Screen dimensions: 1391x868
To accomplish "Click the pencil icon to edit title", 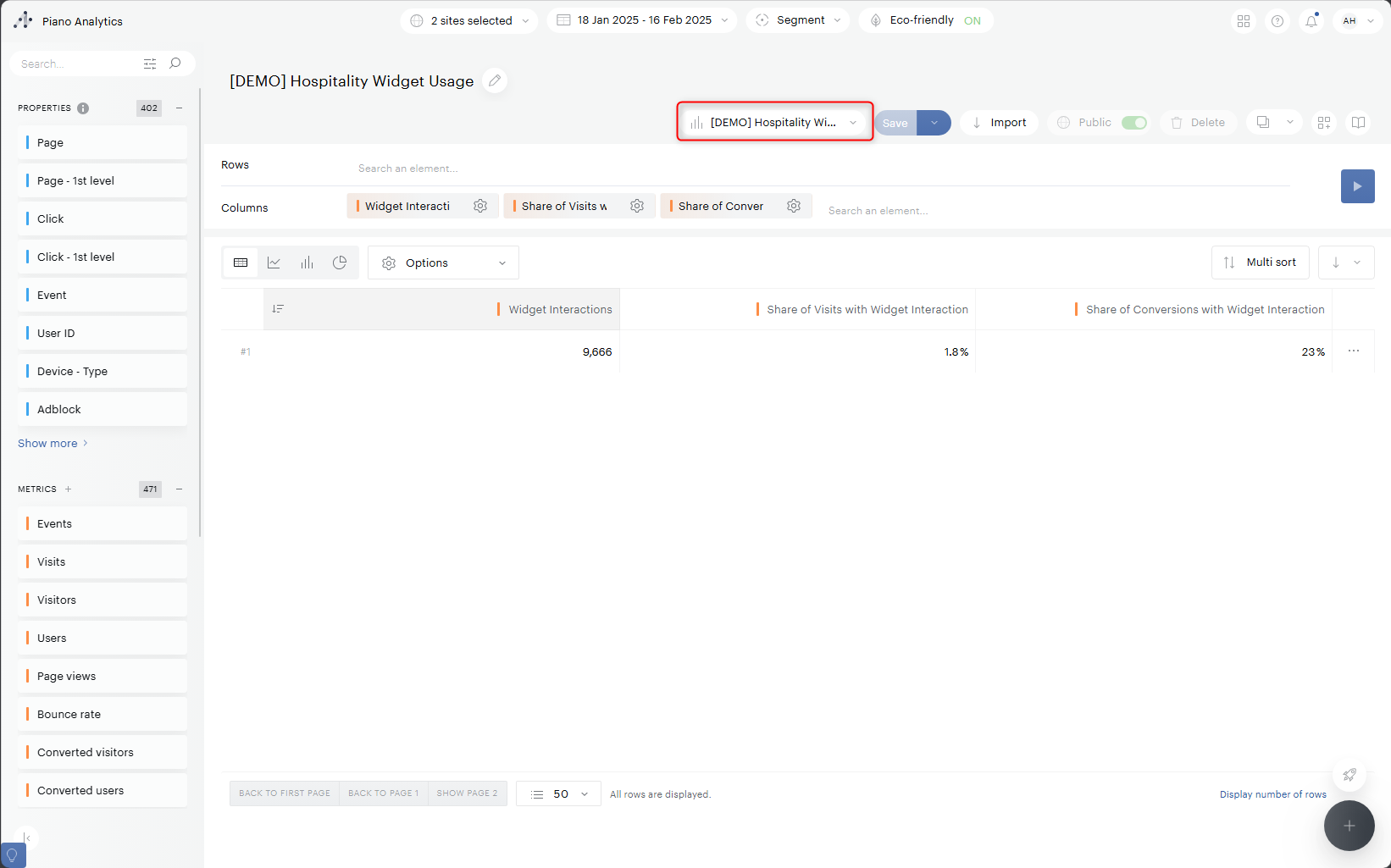I will (495, 80).
